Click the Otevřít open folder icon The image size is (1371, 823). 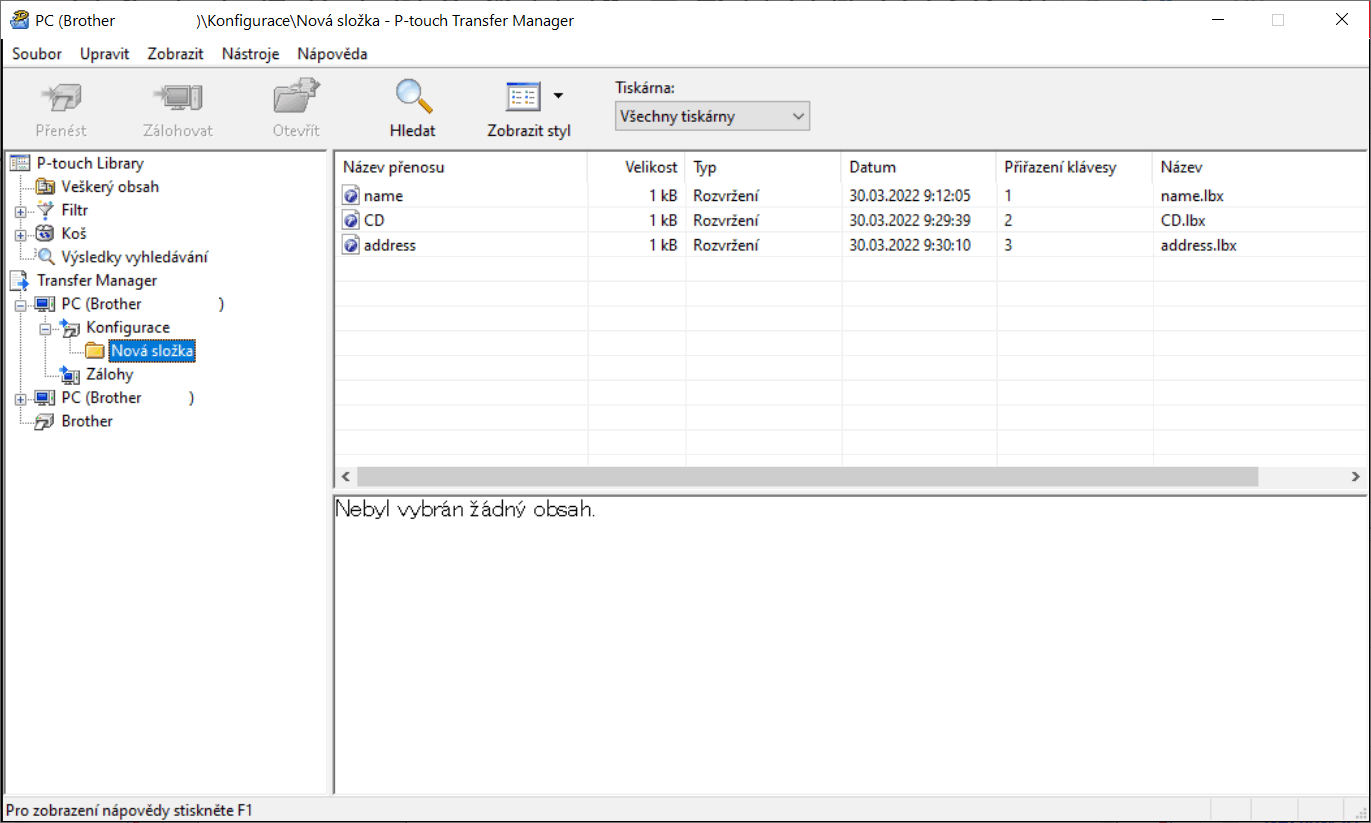coord(296,98)
